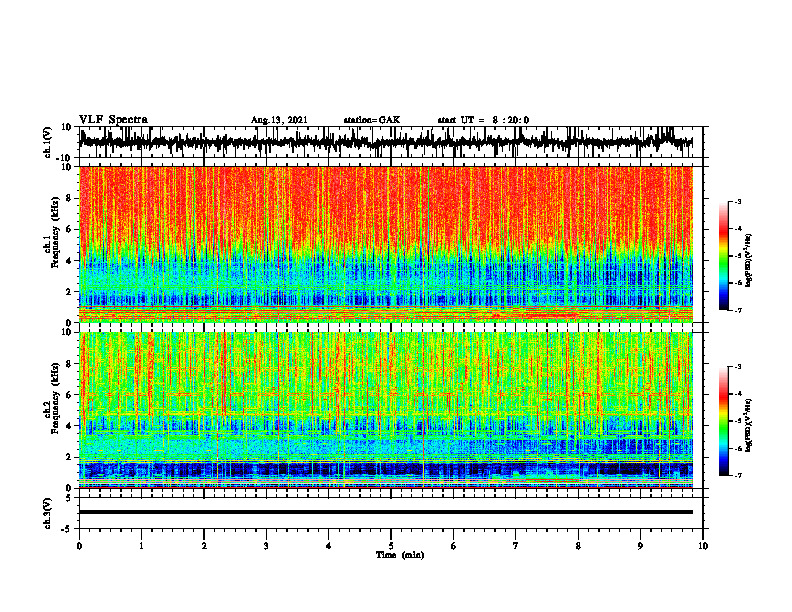Click the "-3" label atop the ch.1 colorbar
792x612 pixels.
click(738, 201)
